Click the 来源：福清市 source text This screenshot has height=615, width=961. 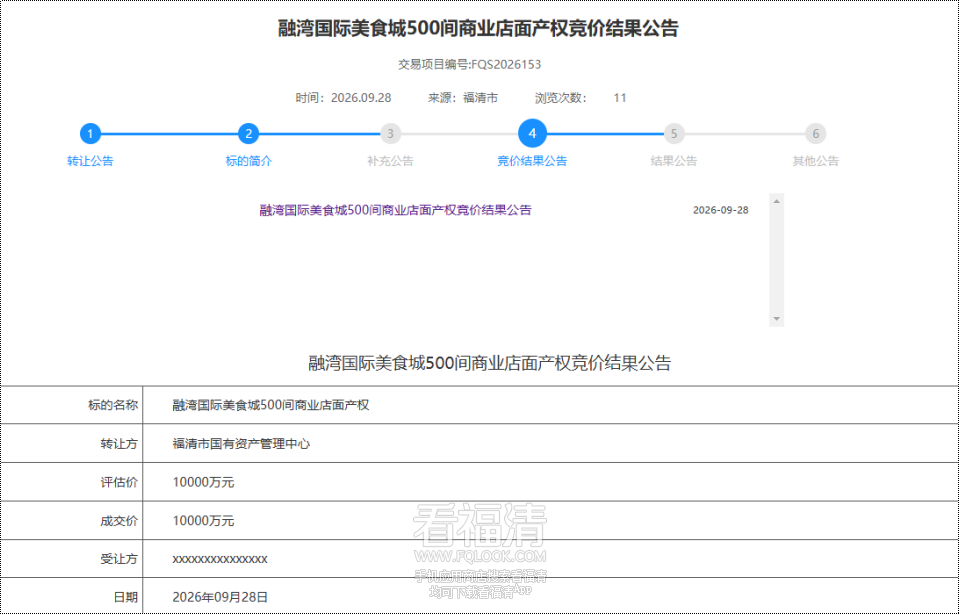[463, 98]
